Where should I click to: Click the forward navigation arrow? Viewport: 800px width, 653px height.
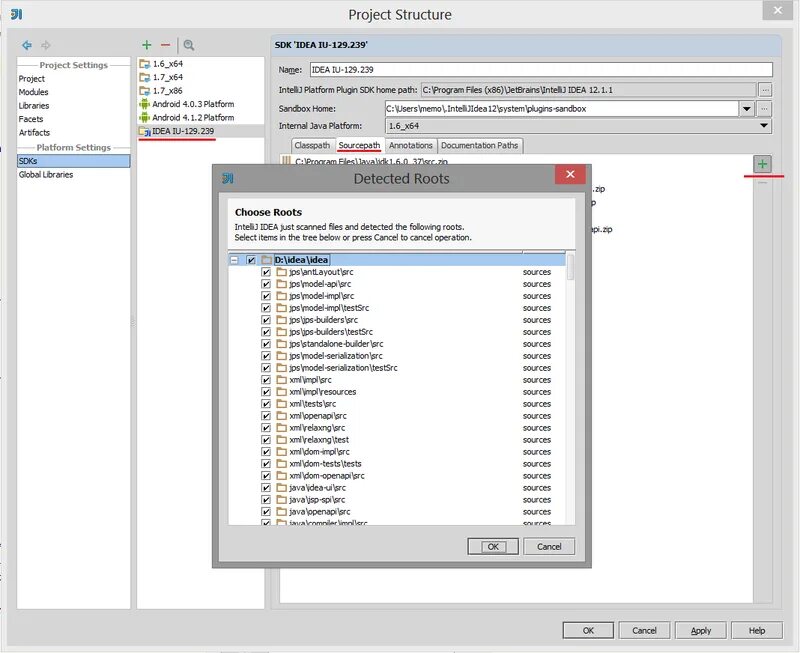tap(46, 45)
